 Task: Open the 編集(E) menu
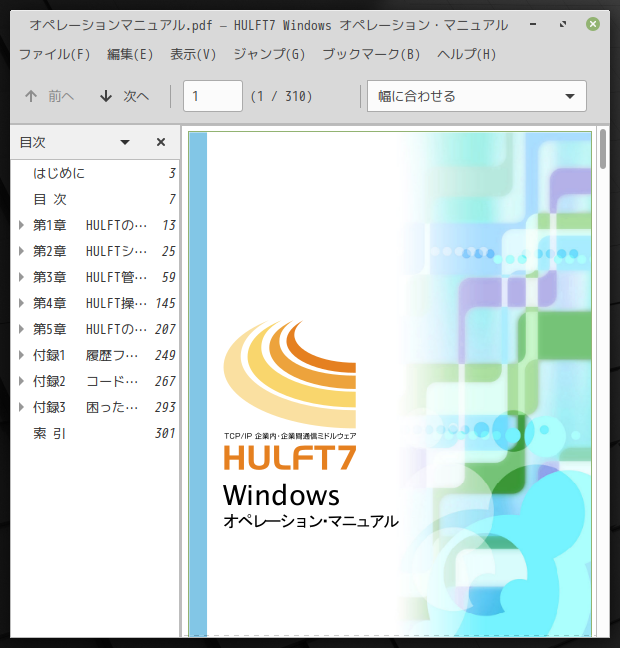click(130, 54)
